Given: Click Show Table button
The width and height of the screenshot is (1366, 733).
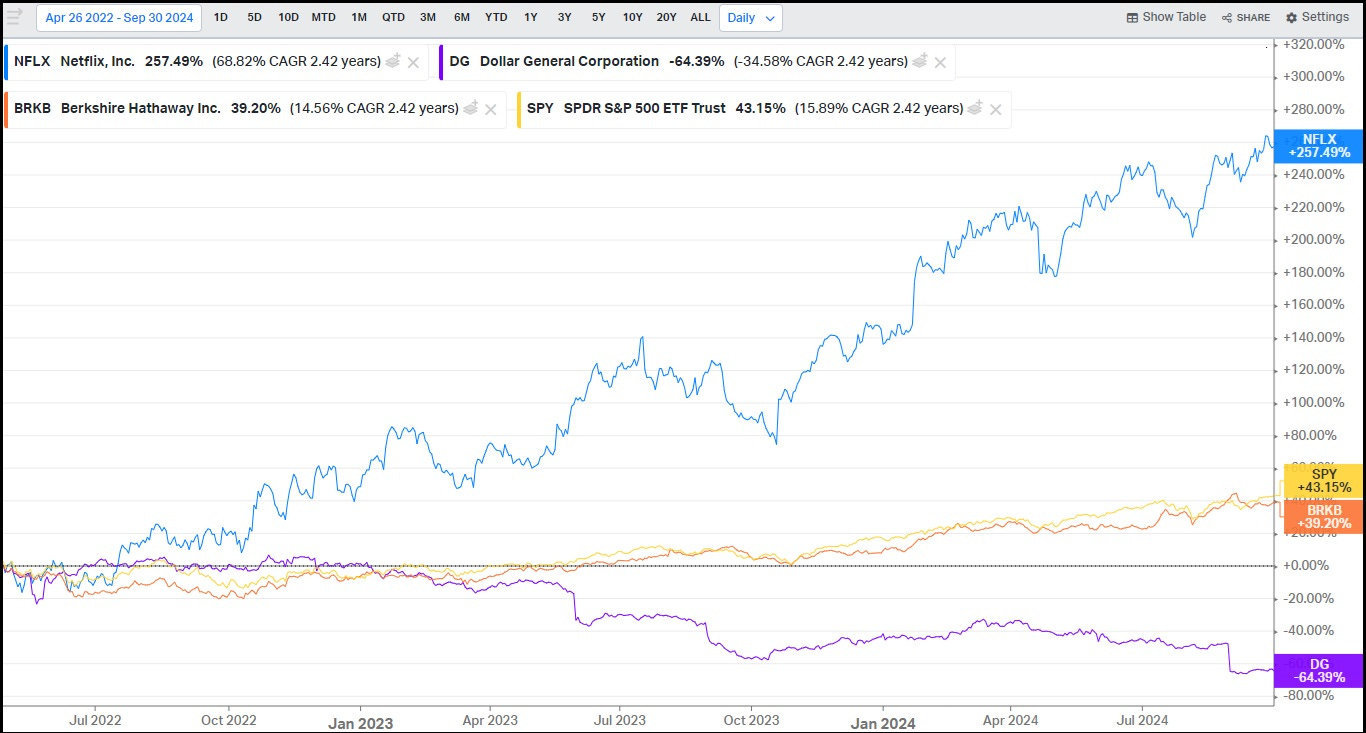Looking at the screenshot, I should 1166,17.
